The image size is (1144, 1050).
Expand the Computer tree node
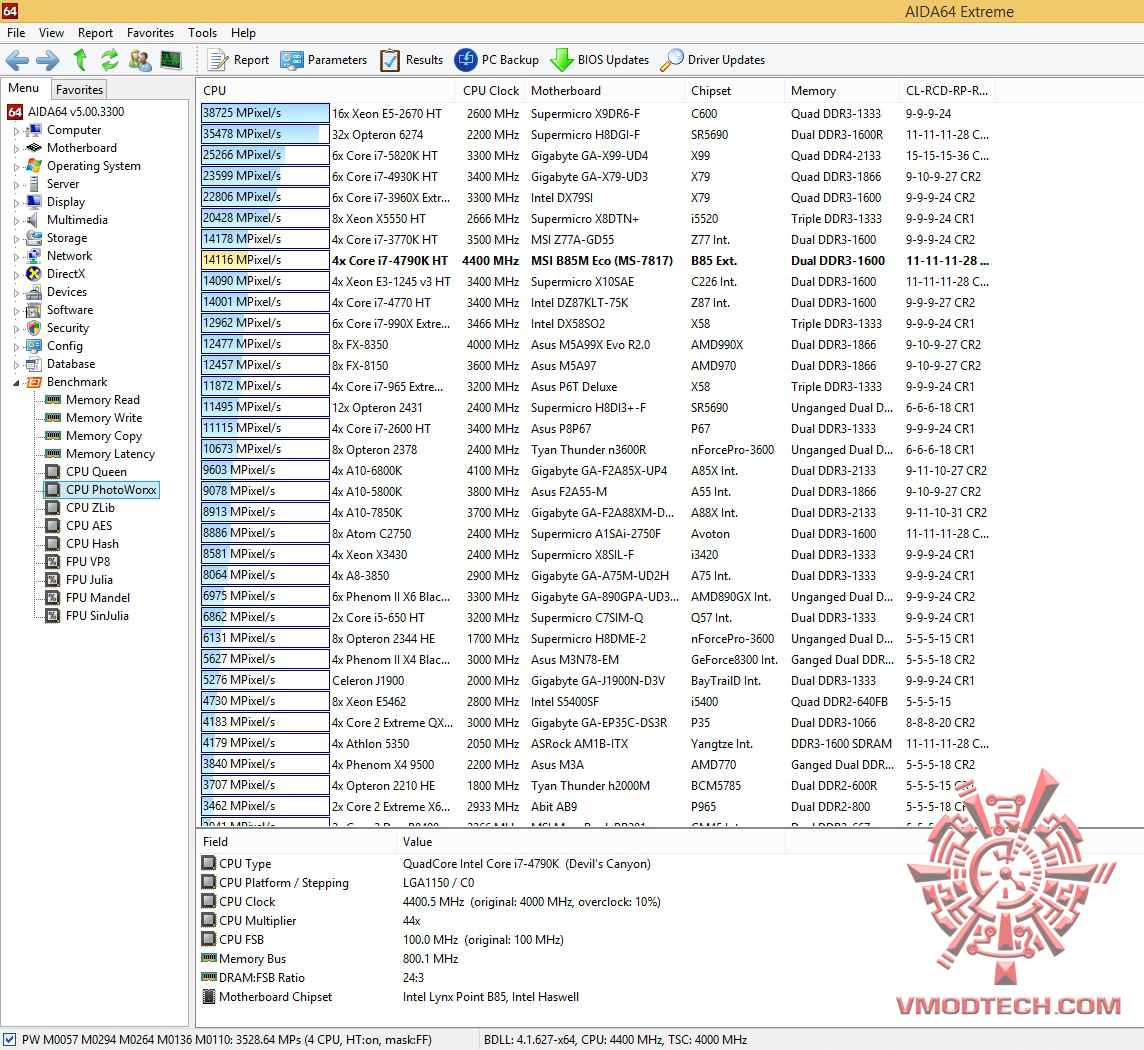tap(16, 131)
